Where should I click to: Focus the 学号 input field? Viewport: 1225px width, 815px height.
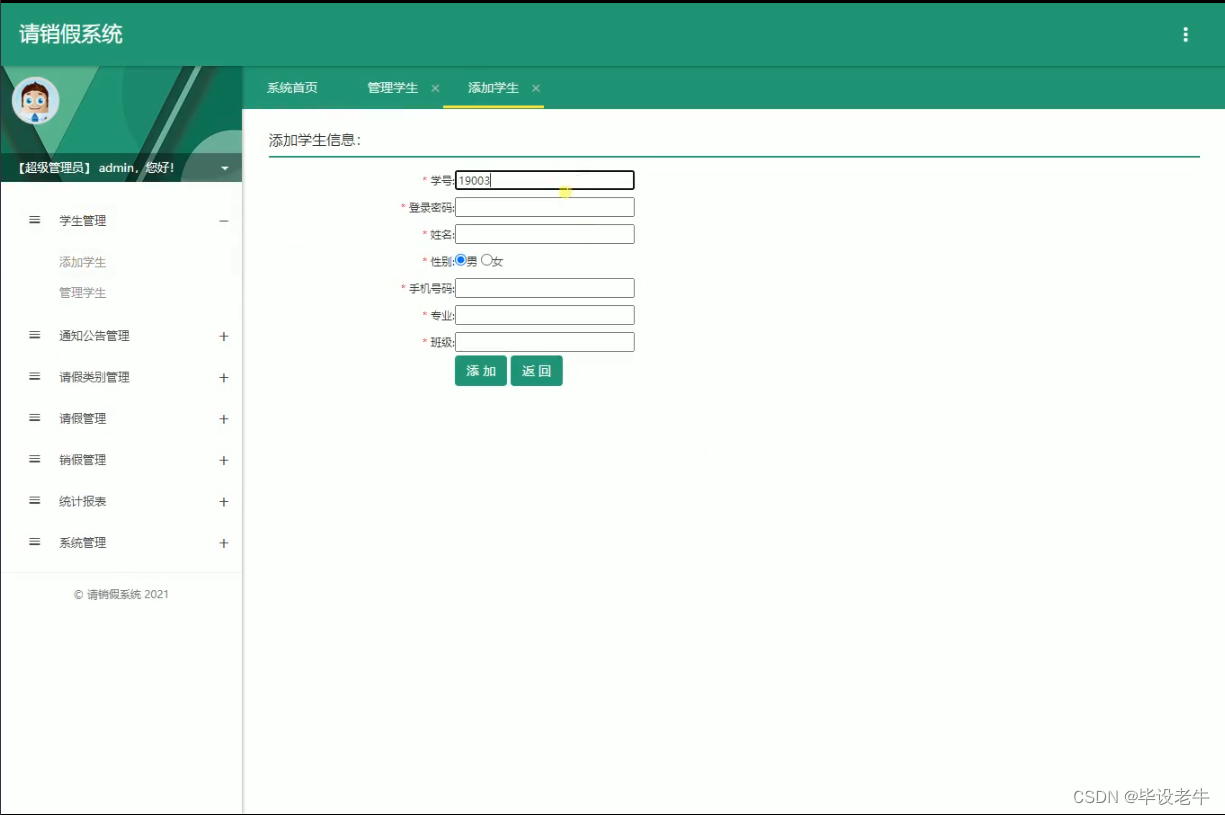coord(545,180)
